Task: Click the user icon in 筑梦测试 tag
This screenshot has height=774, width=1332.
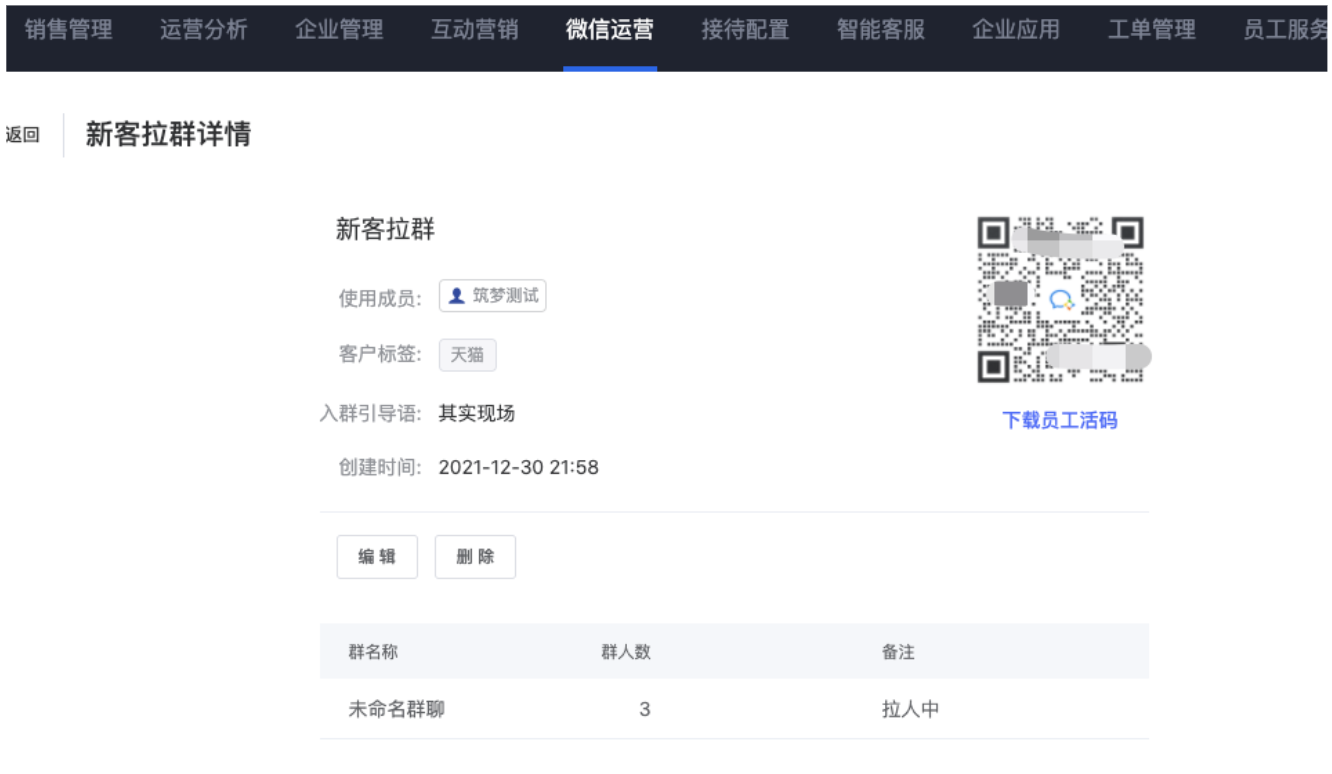Action: (x=457, y=296)
